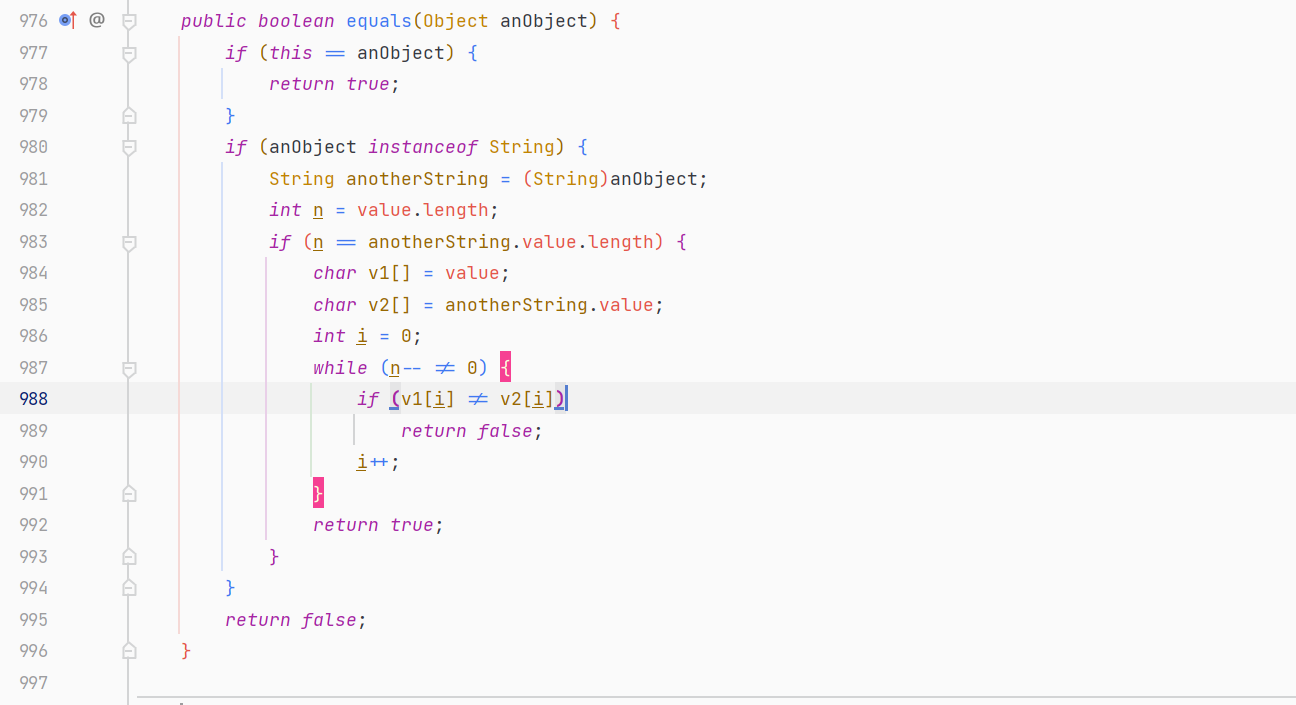Click 'anotherString.value.length' on line 983
The height and width of the screenshot is (705, 1296).
(511, 242)
